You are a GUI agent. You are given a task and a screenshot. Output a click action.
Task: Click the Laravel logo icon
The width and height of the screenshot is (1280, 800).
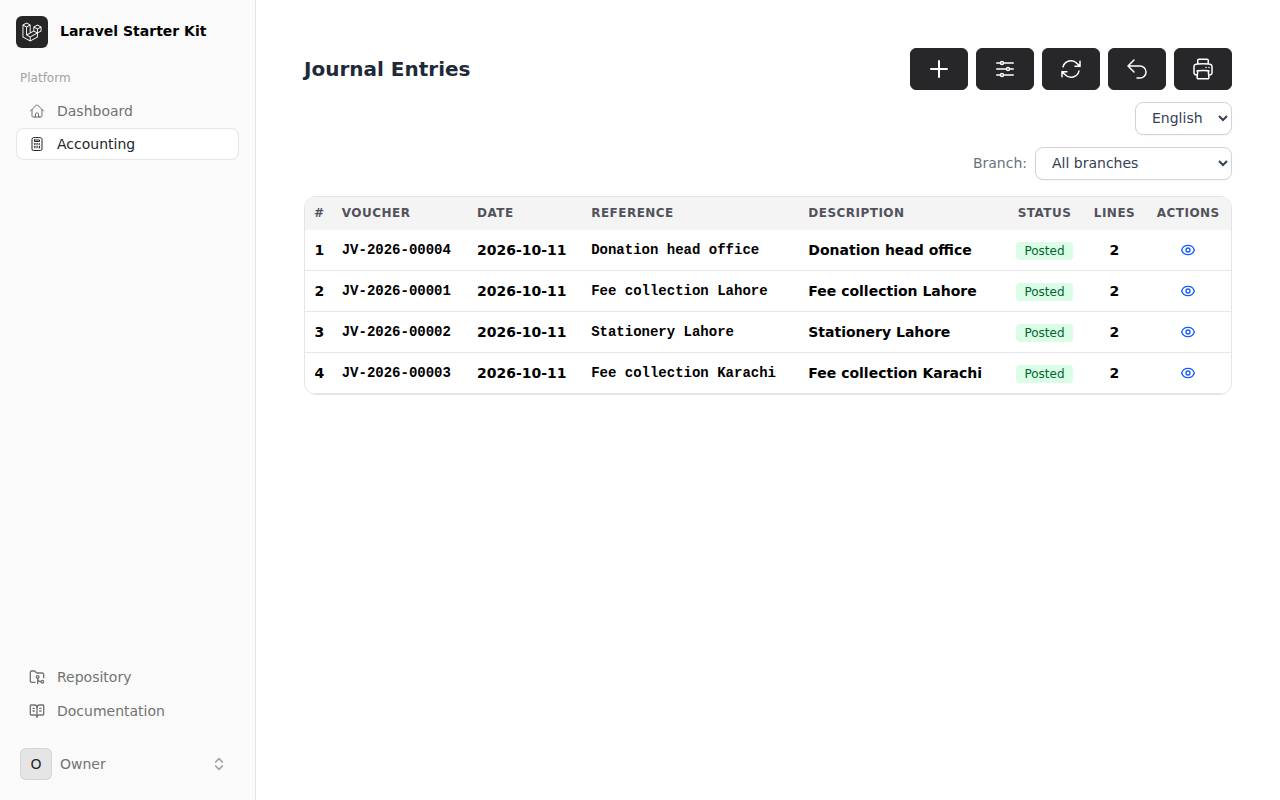pyautogui.click(x=32, y=31)
